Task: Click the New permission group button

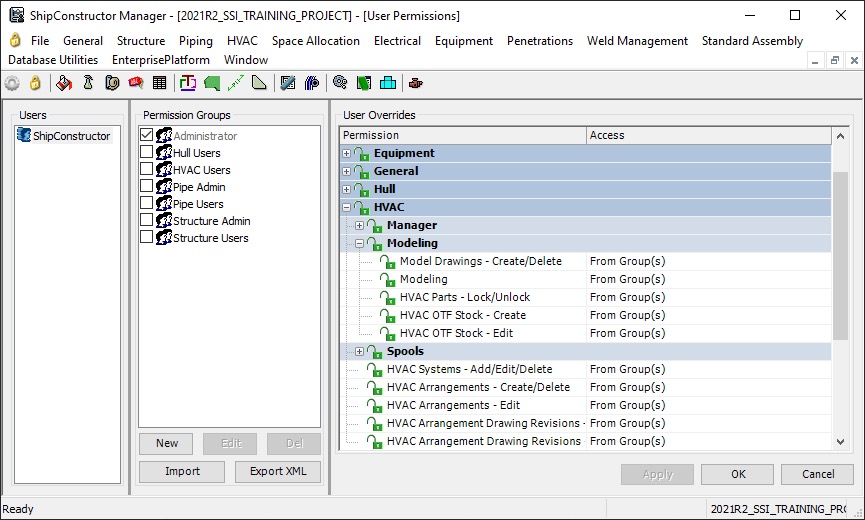Action: [166, 443]
